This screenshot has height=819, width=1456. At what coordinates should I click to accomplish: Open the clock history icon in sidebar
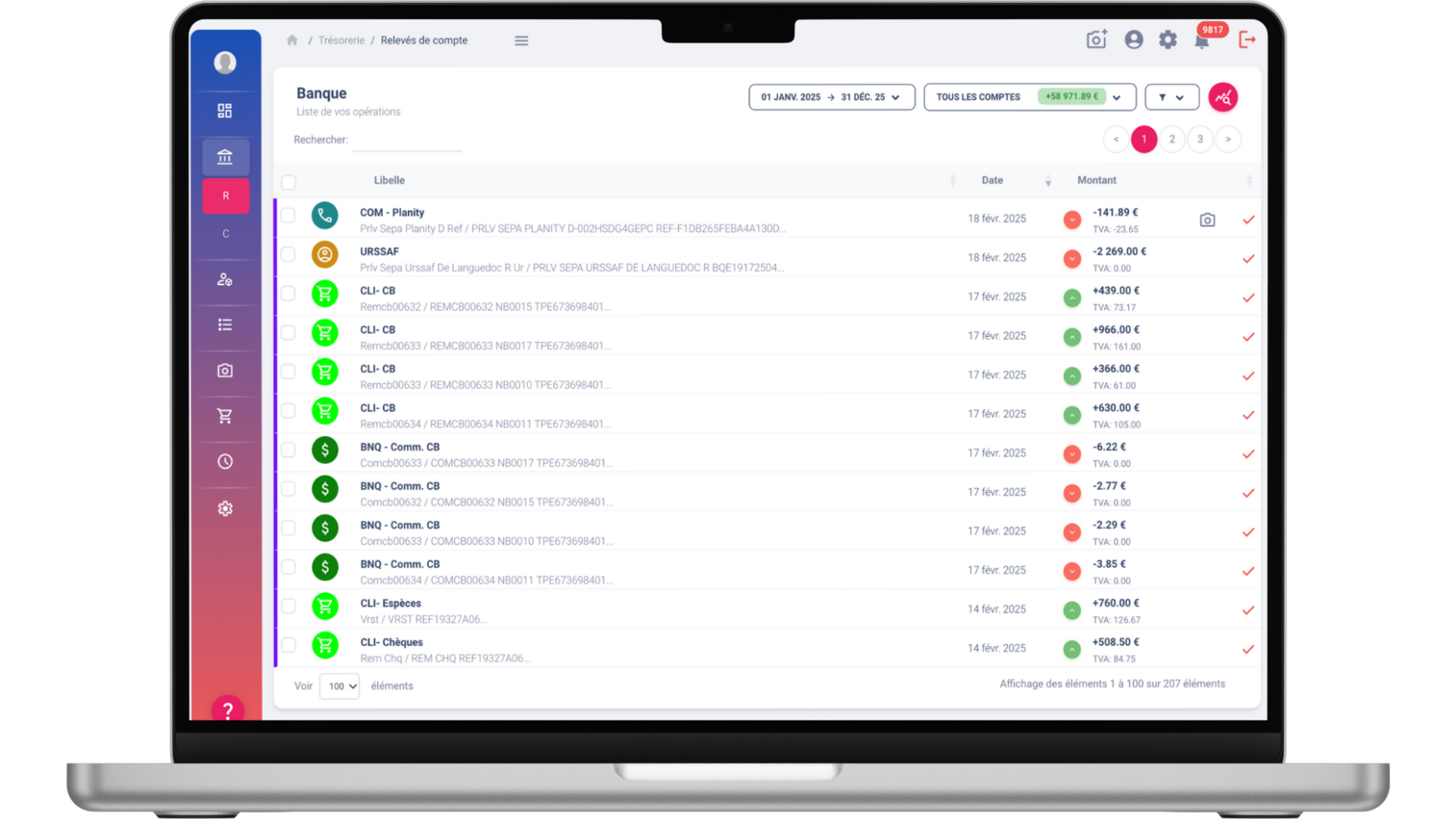(x=225, y=461)
